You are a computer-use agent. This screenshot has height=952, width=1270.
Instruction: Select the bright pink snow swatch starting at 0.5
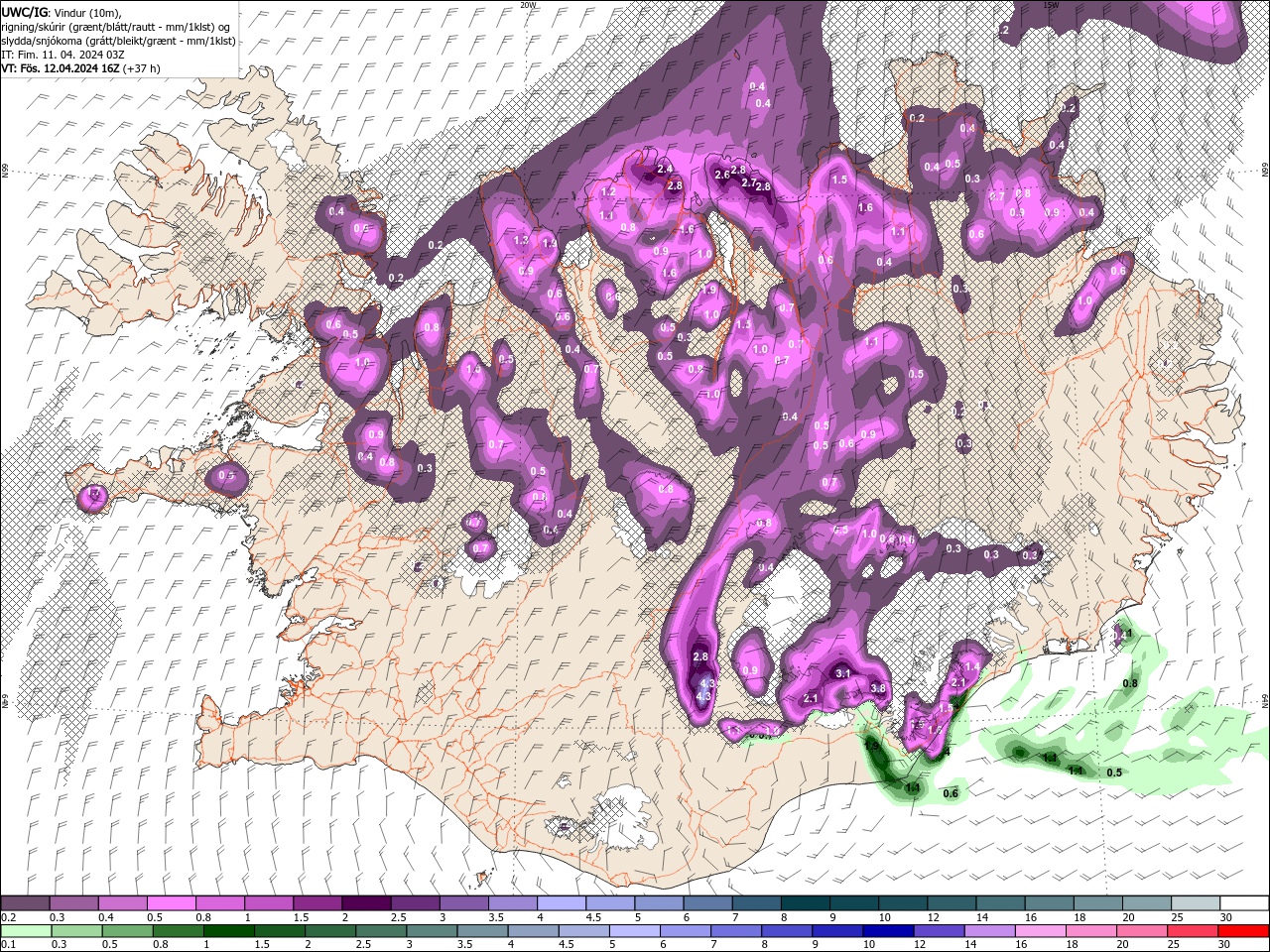(171, 903)
